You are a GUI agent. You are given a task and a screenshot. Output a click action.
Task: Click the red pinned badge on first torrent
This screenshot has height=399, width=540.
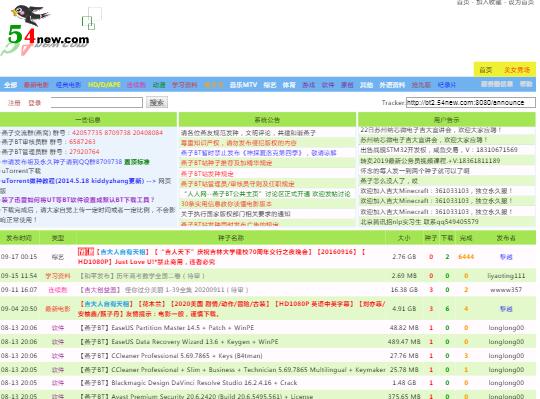click(85, 252)
